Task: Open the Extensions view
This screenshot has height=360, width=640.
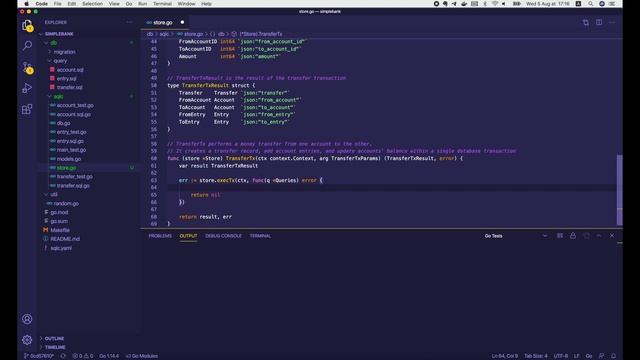Action: [27, 109]
